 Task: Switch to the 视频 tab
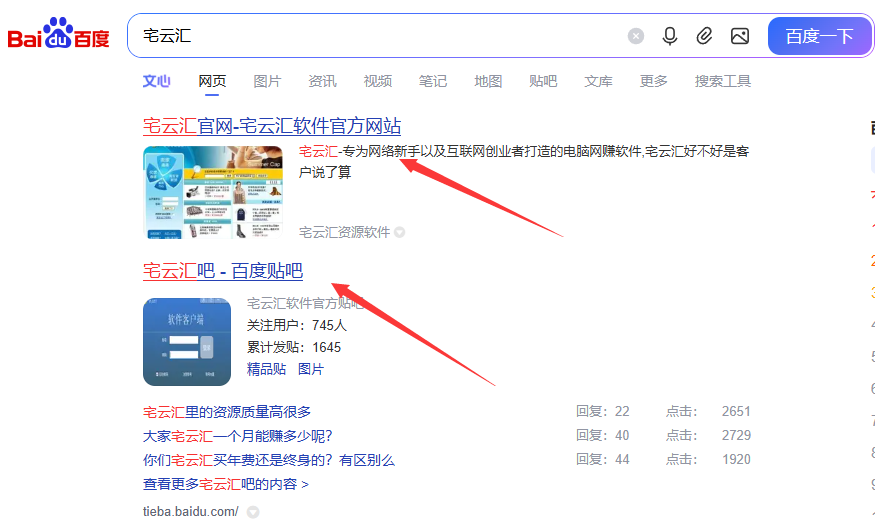tap(377, 81)
